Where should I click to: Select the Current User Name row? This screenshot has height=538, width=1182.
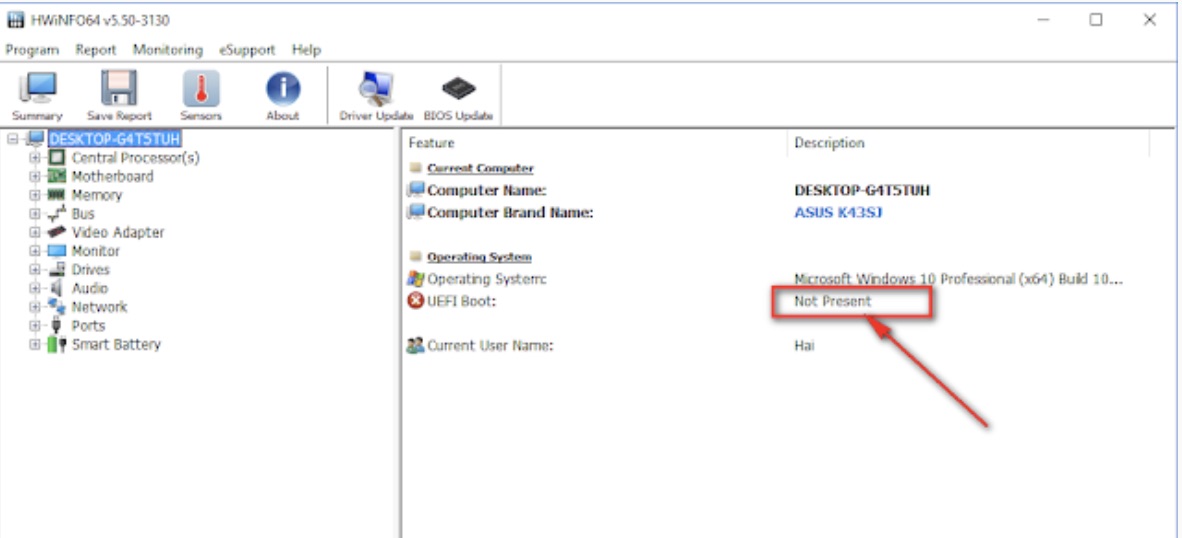490,346
